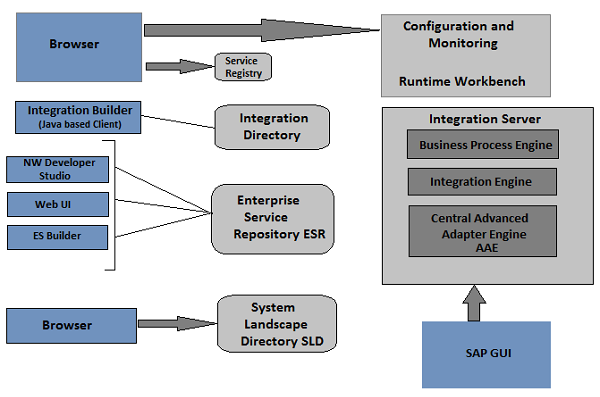This screenshot has height=397, width=600.
Task: Select the Service Registry box
Action: pos(243,67)
